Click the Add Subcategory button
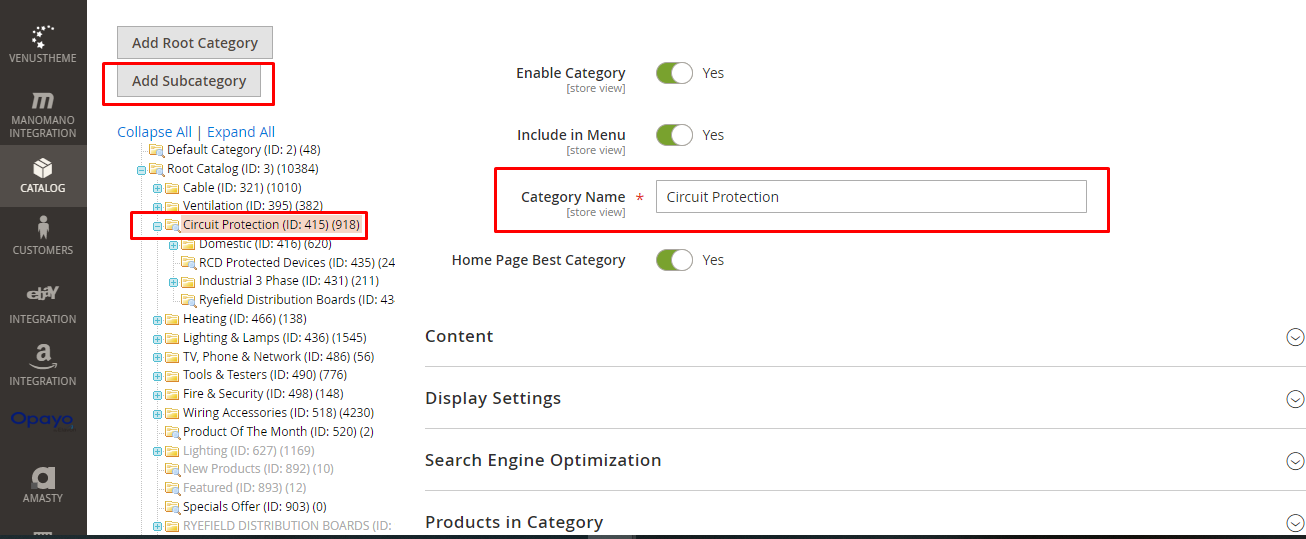 point(189,81)
